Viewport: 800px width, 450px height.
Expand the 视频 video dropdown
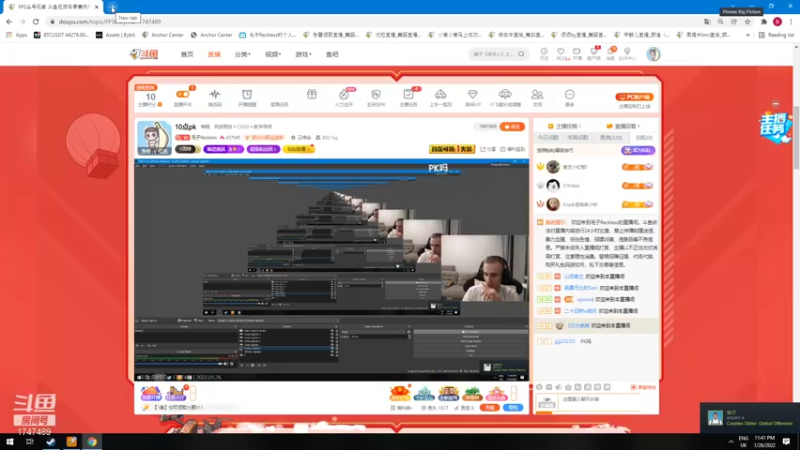tap(273, 54)
